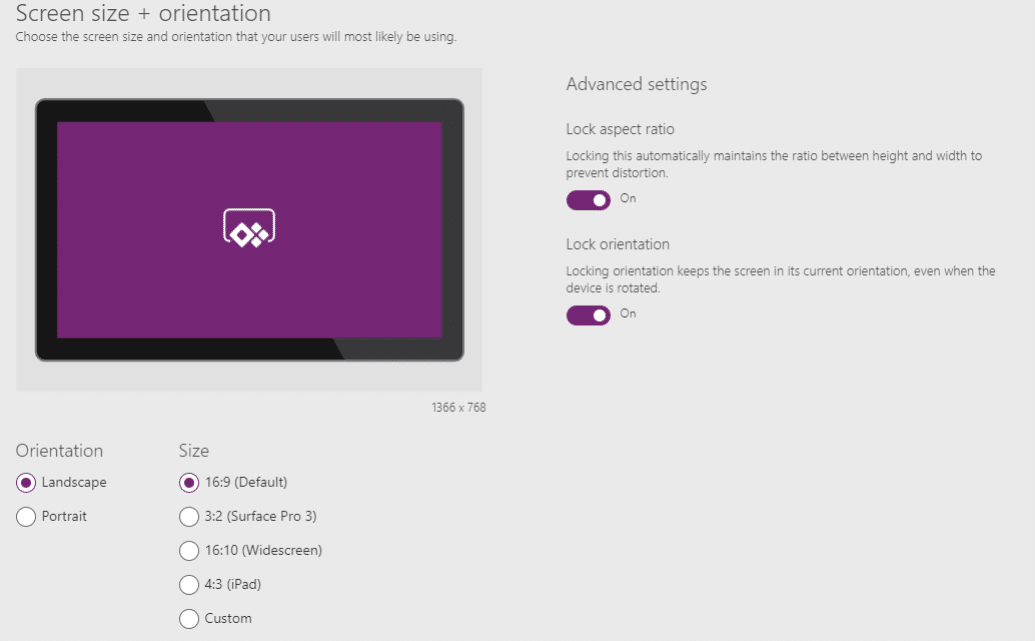Click the Lock aspect ratio label

point(620,129)
